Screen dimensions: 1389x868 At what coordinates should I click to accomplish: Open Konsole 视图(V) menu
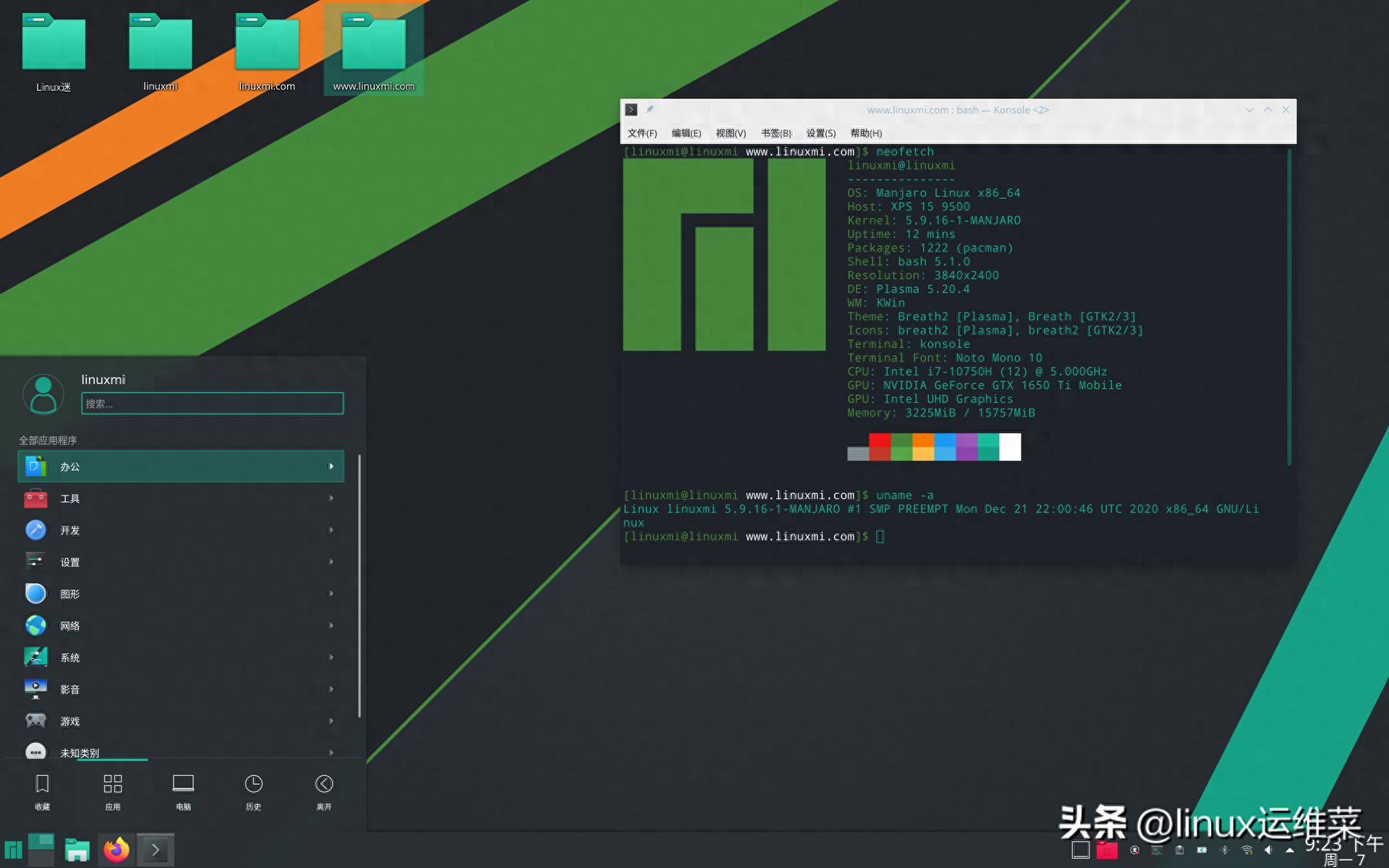tap(731, 133)
